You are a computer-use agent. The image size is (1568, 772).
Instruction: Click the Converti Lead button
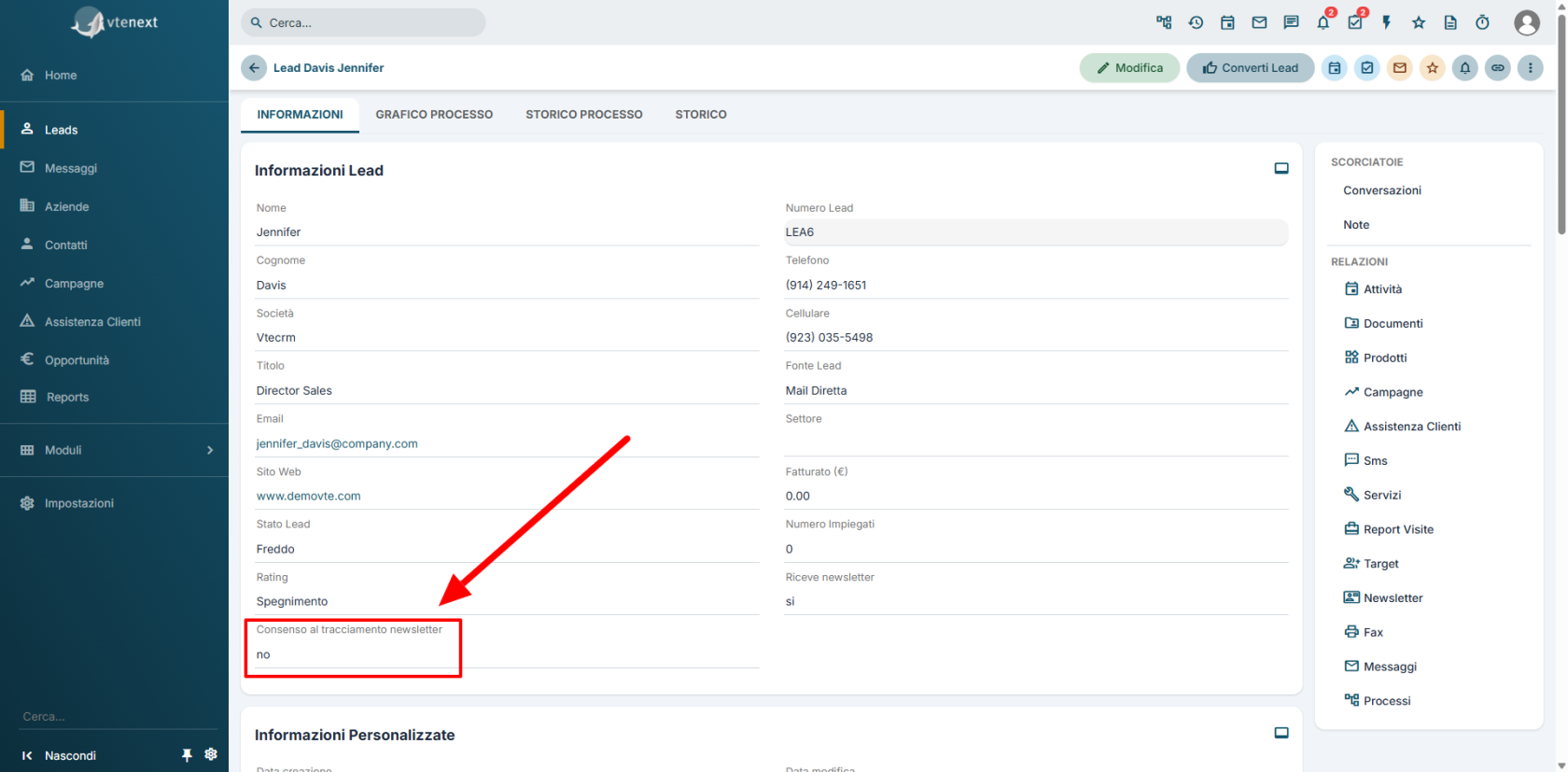point(1250,68)
